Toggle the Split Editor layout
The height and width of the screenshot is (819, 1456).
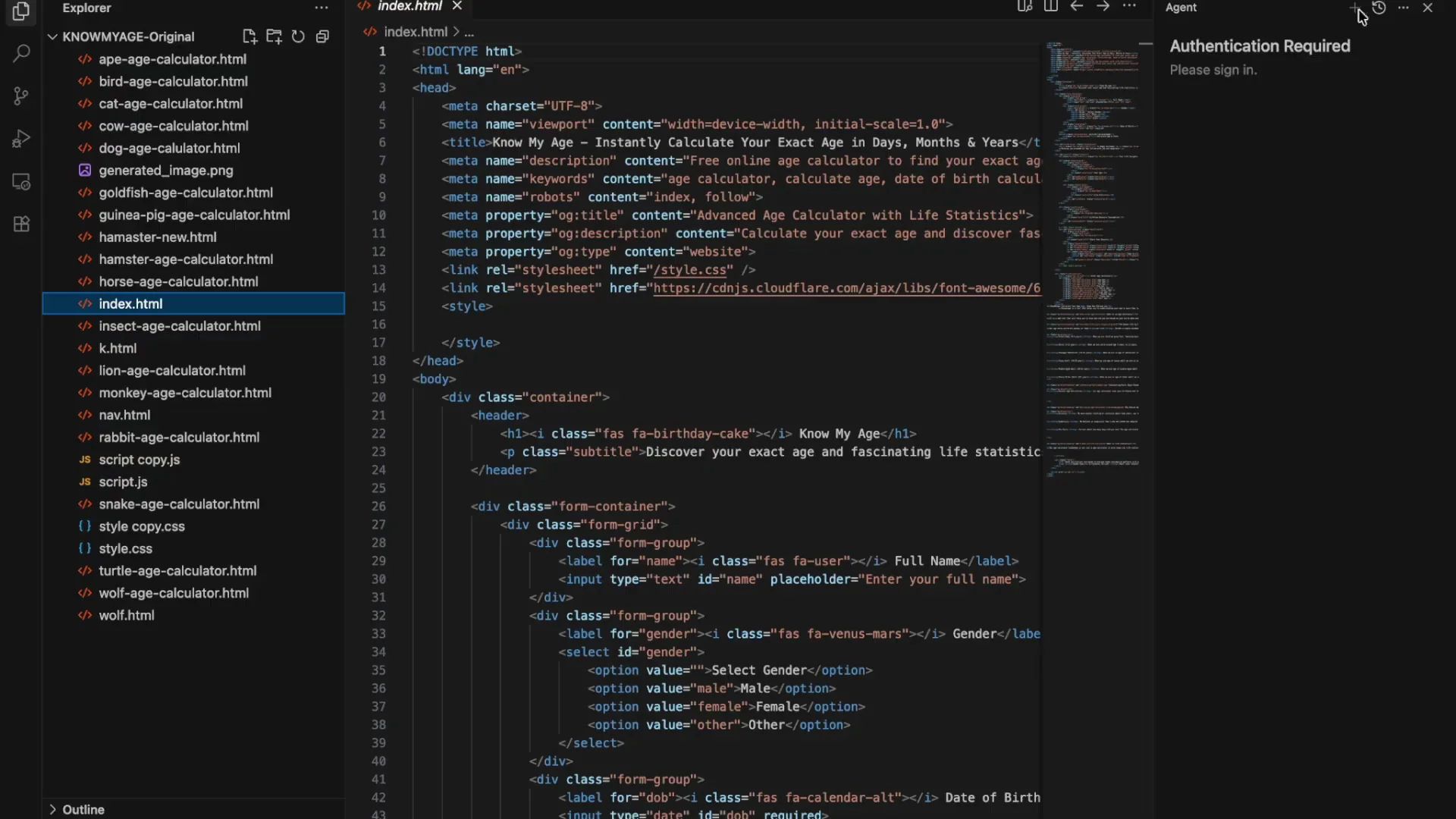coord(1051,6)
